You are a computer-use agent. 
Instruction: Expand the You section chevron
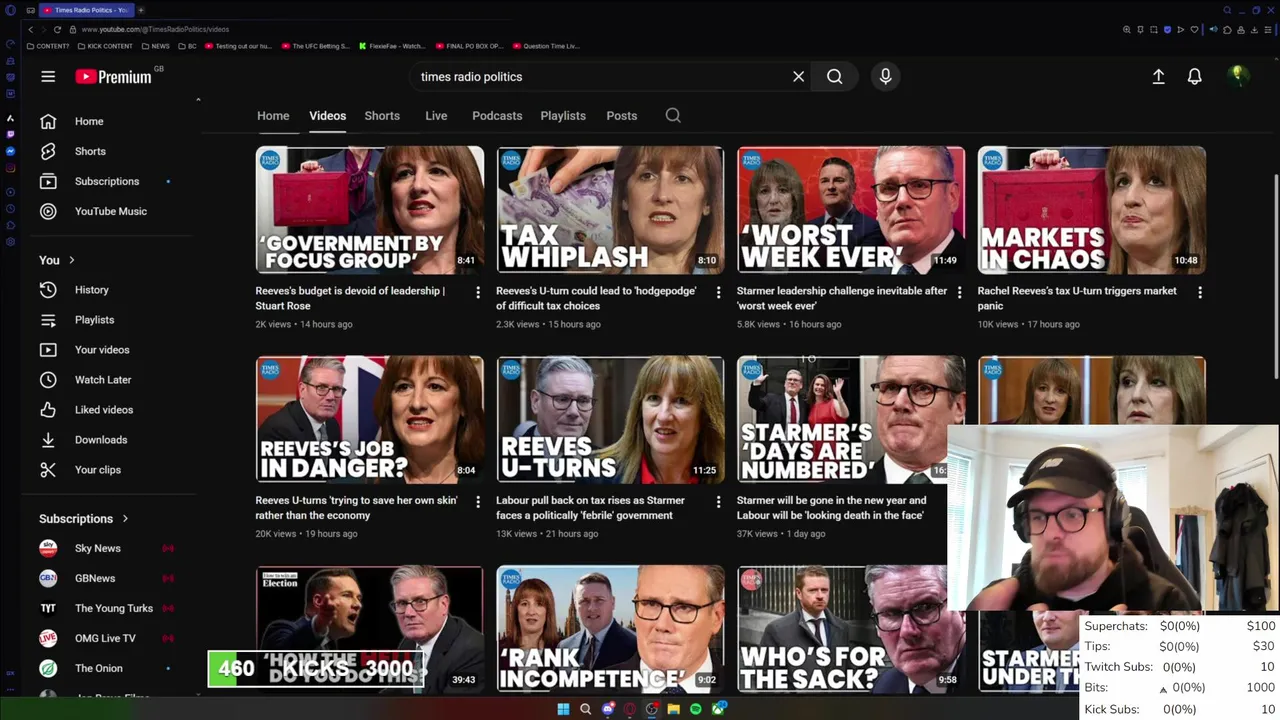(71, 260)
